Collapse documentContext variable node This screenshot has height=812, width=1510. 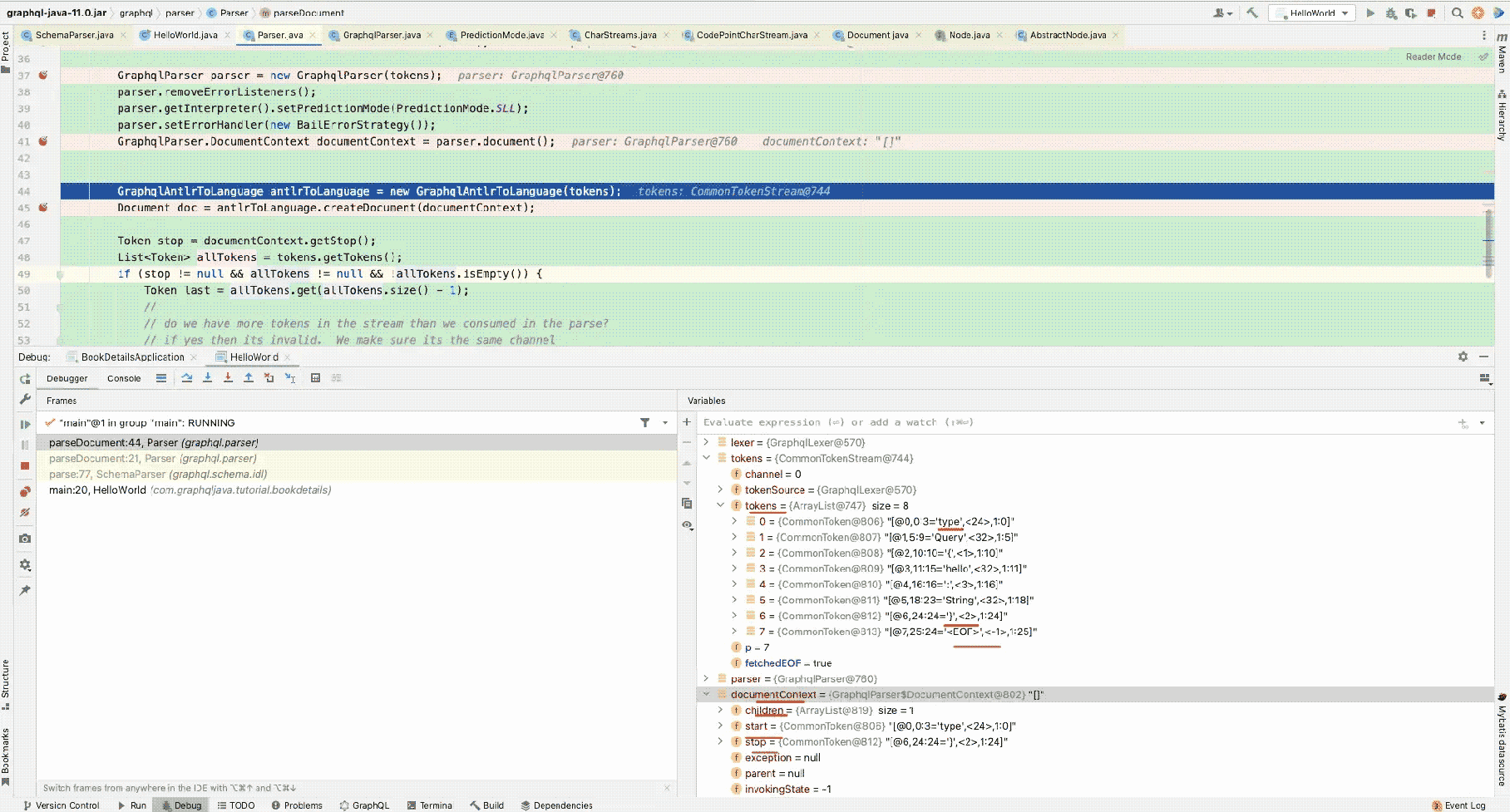pyautogui.click(x=707, y=695)
